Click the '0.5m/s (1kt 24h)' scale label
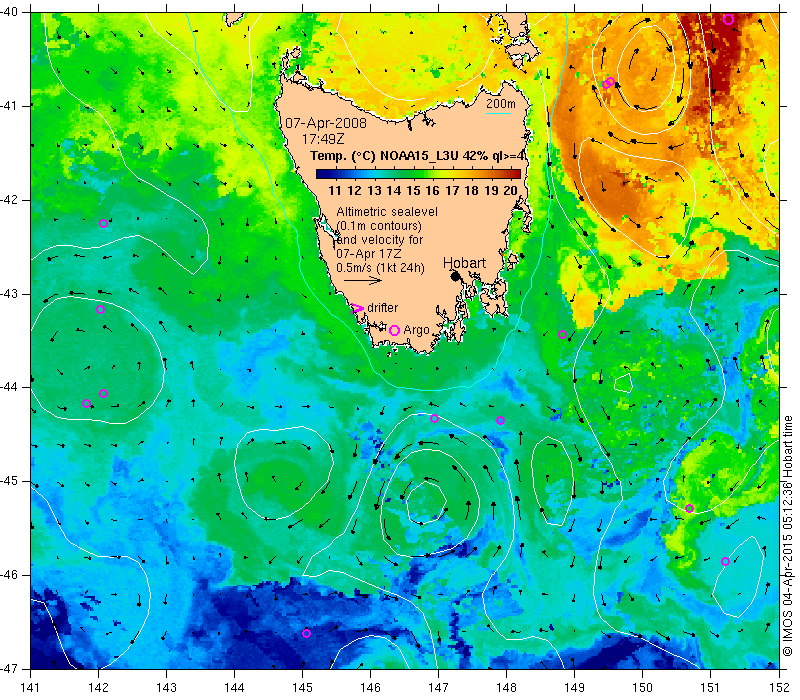Image resolution: width=800 pixels, height=700 pixels. tap(380, 267)
